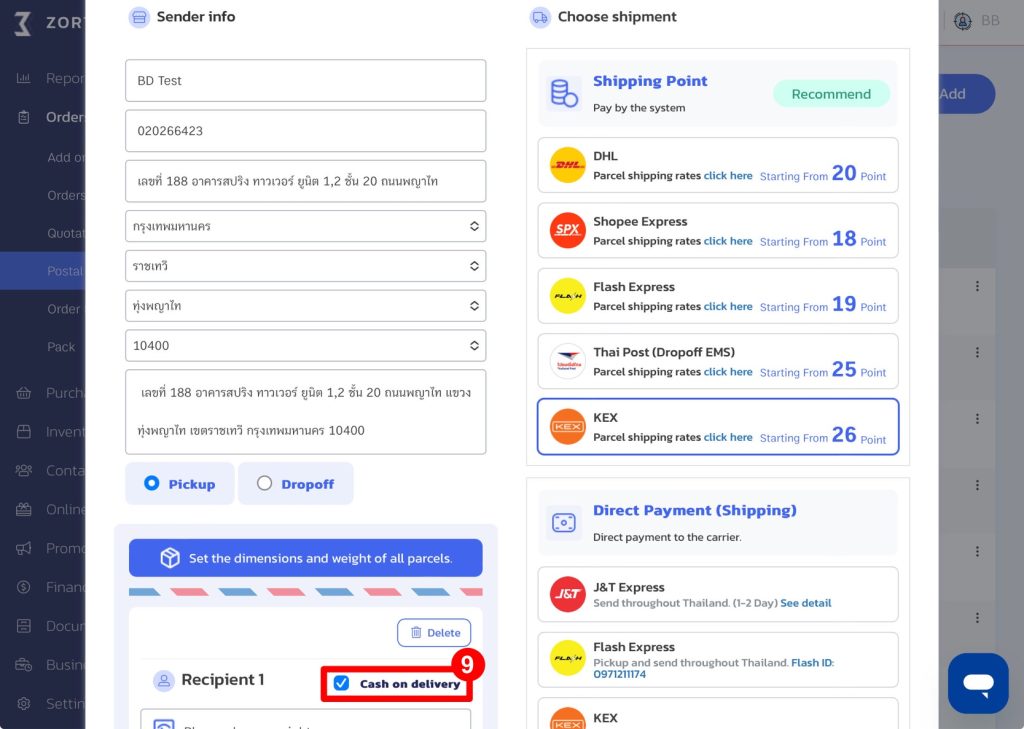Toggle the Cash on delivery checkbox
Image resolution: width=1024 pixels, height=729 pixels.
click(x=342, y=683)
